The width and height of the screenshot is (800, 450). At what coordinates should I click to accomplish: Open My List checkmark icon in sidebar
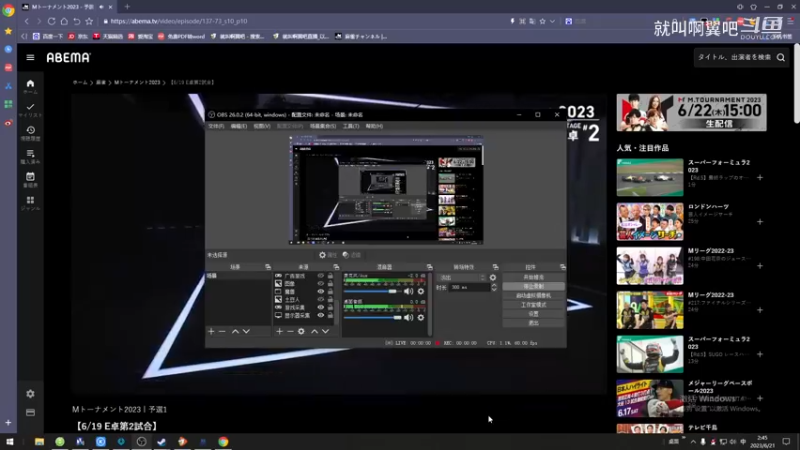point(30,107)
